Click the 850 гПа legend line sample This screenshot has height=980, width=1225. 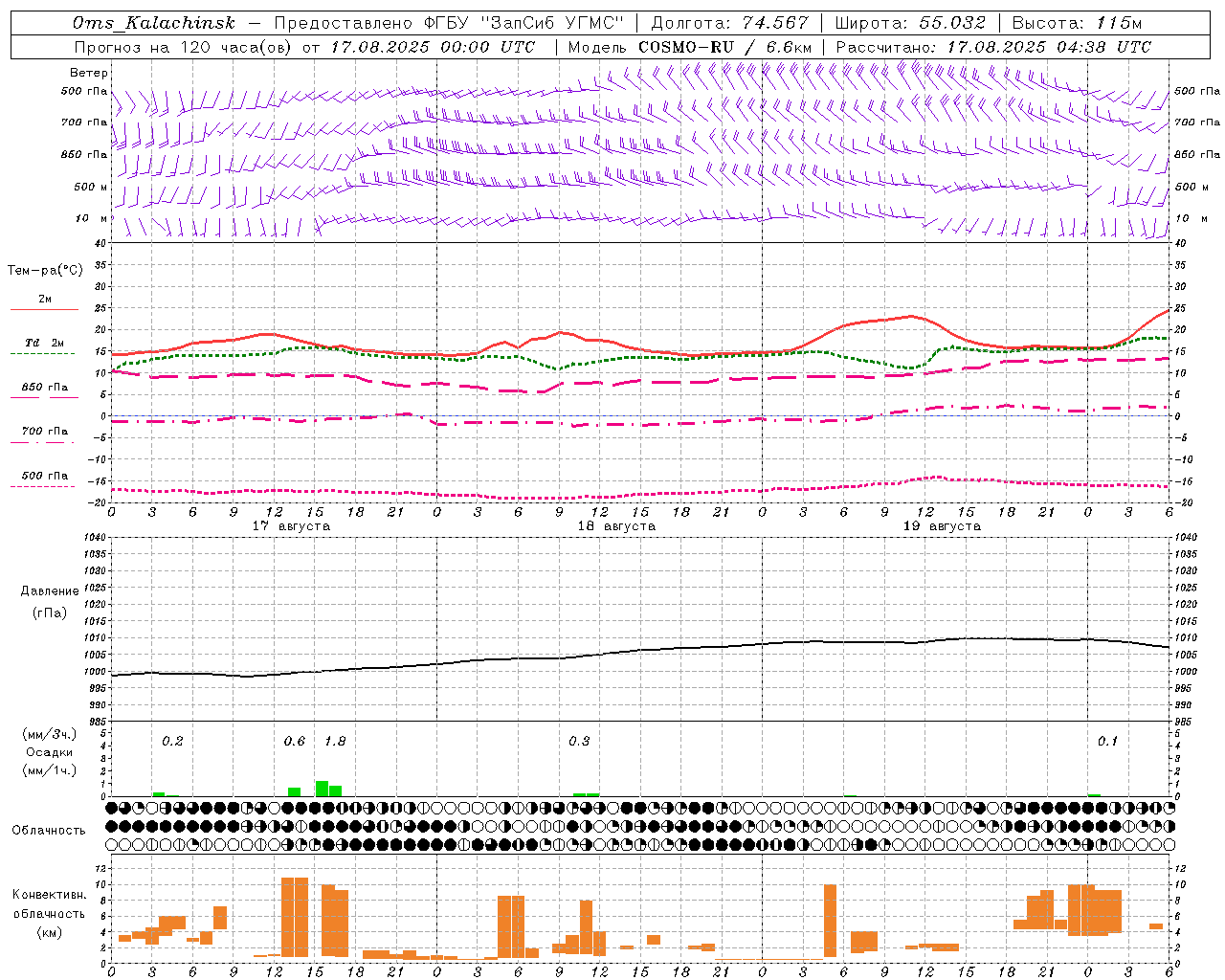tap(44, 397)
